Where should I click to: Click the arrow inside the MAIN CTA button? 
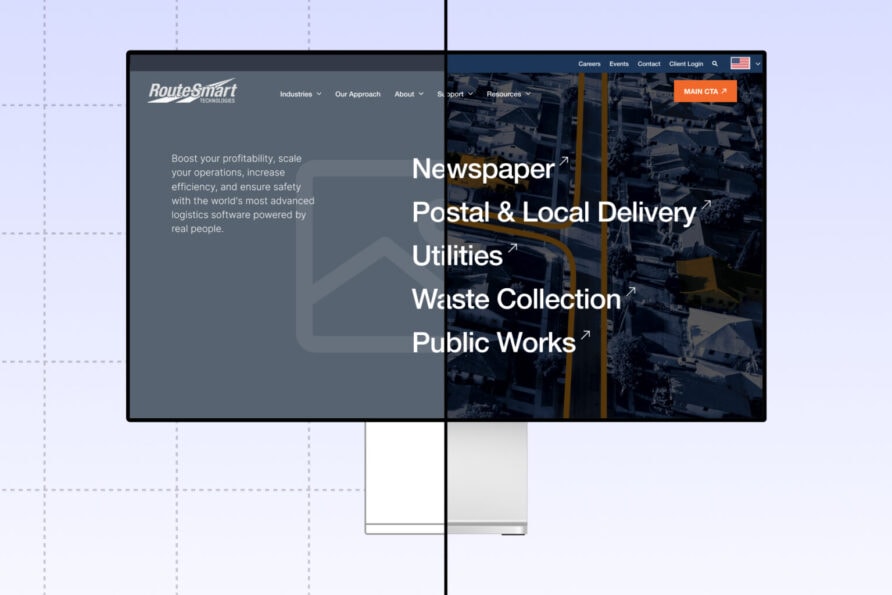tap(724, 91)
